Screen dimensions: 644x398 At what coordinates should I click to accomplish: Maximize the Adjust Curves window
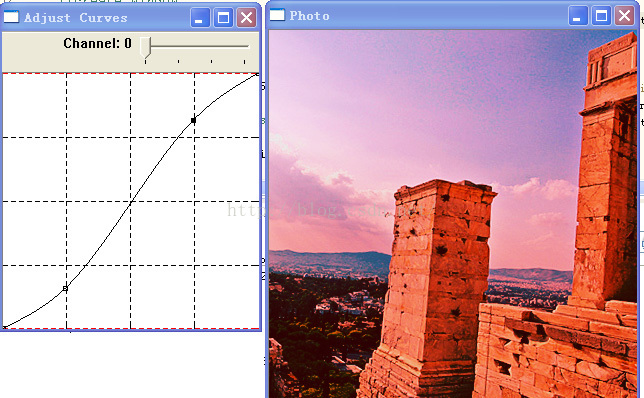(223, 18)
